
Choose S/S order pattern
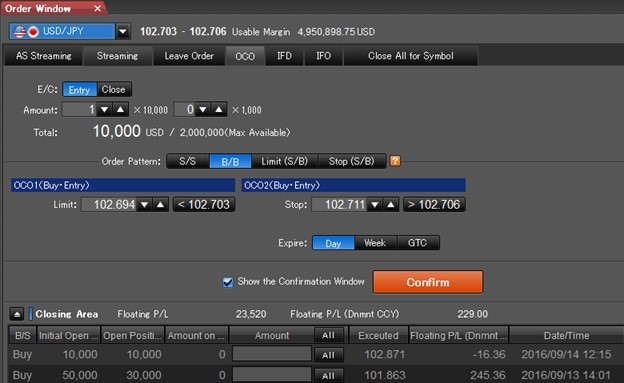tap(187, 161)
